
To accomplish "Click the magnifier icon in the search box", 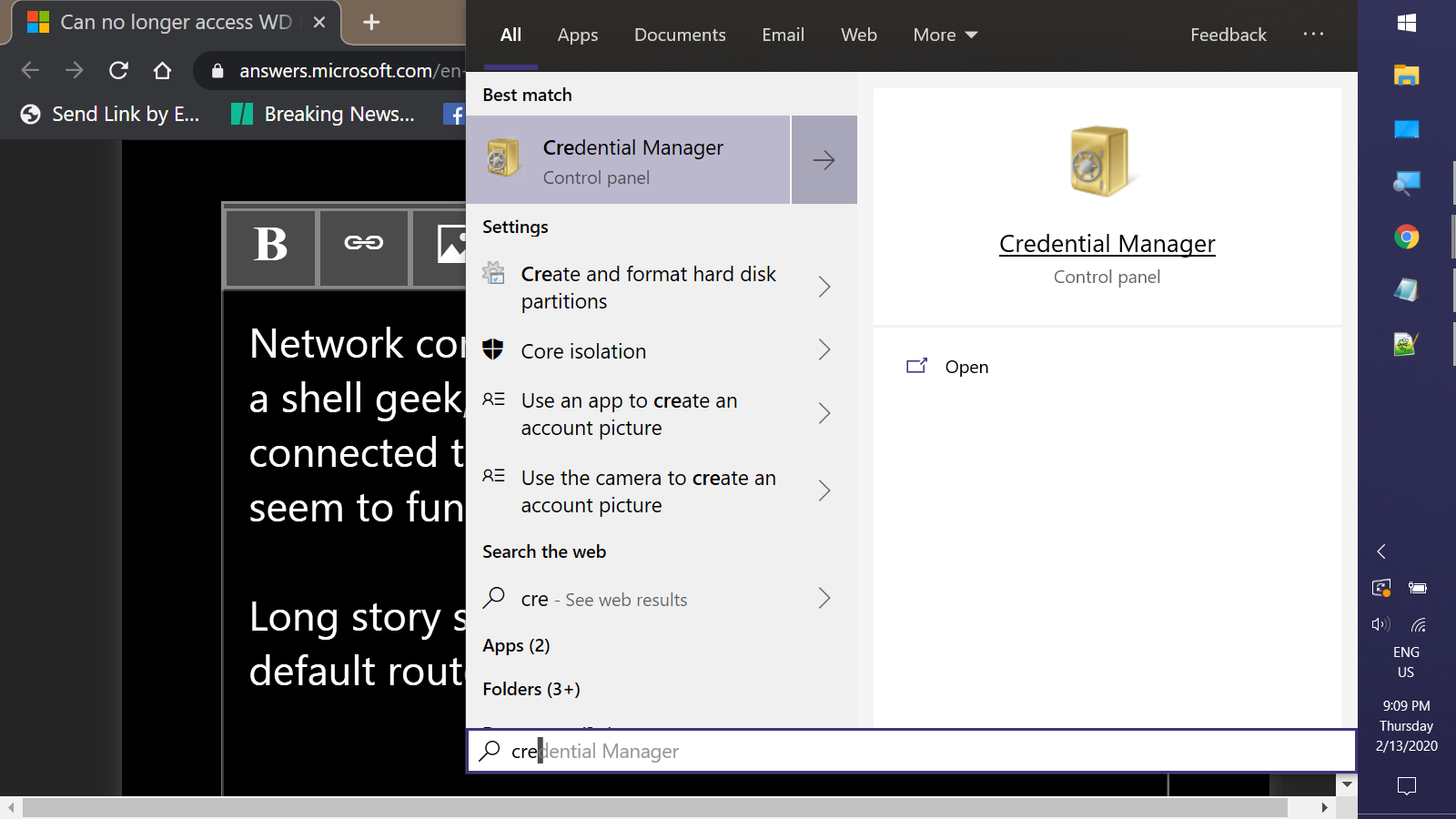I will pyautogui.click(x=490, y=751).
